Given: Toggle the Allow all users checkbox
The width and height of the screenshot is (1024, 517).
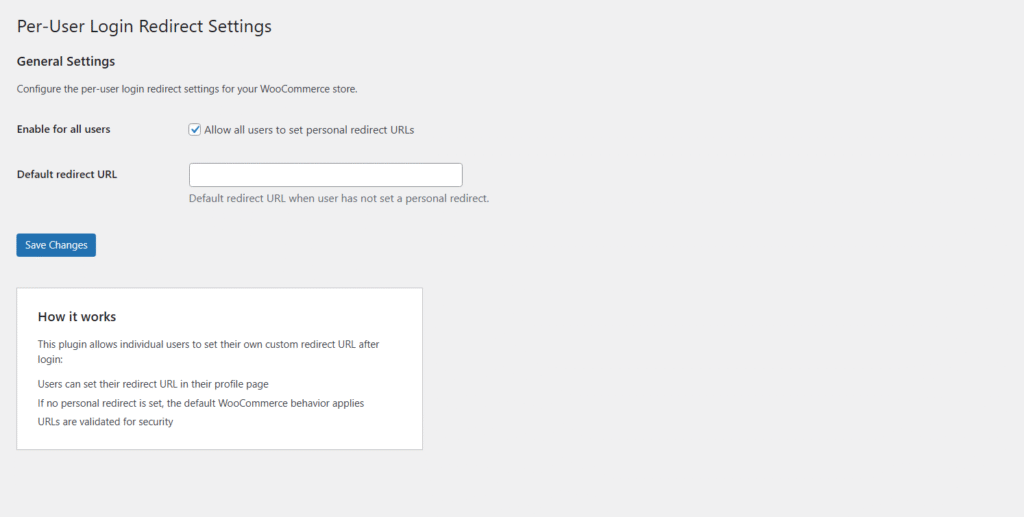Looking at the screenshot, I should coord(195,129).
